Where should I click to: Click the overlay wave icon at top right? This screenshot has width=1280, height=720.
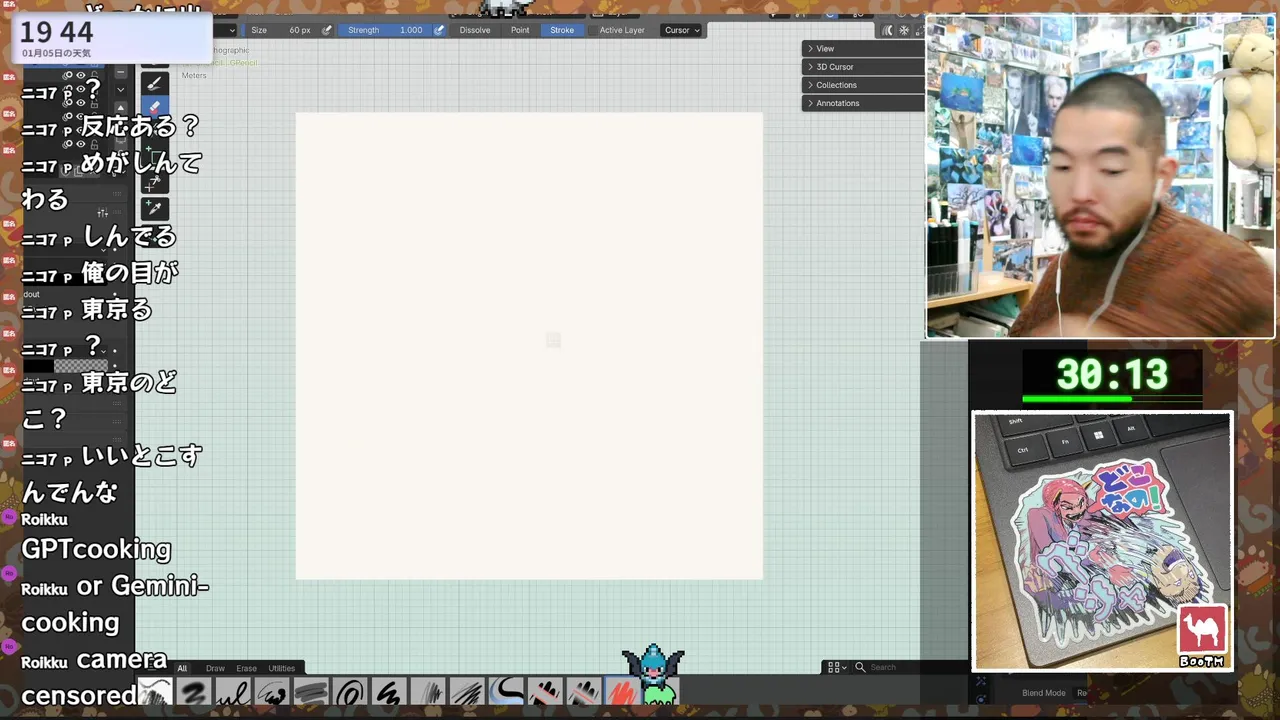pyautogui.click(x=887, y=30)
